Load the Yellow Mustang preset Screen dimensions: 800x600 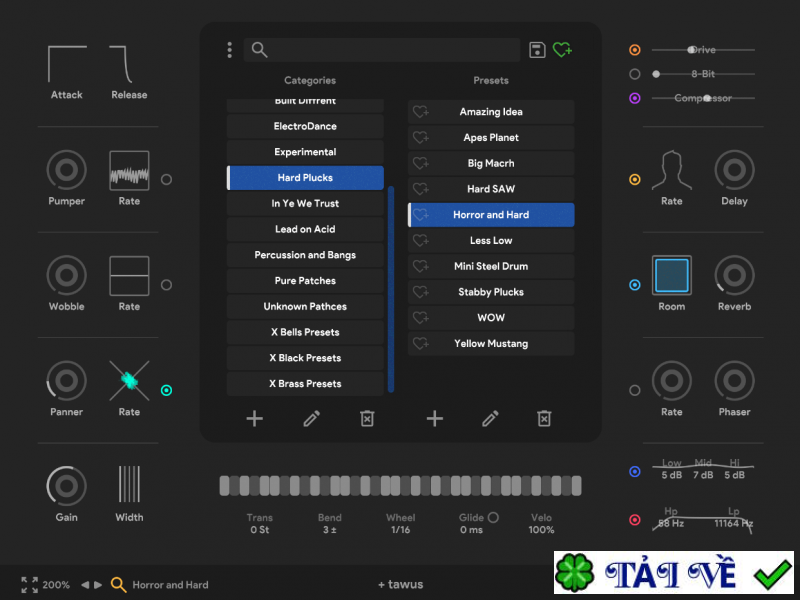point(491,343)
